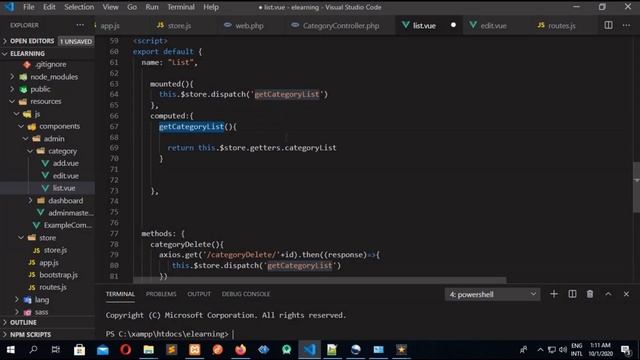Image resolution: width=640 pixels, height=360 pixels.
Task: Open the View menu
Action: 110,7
